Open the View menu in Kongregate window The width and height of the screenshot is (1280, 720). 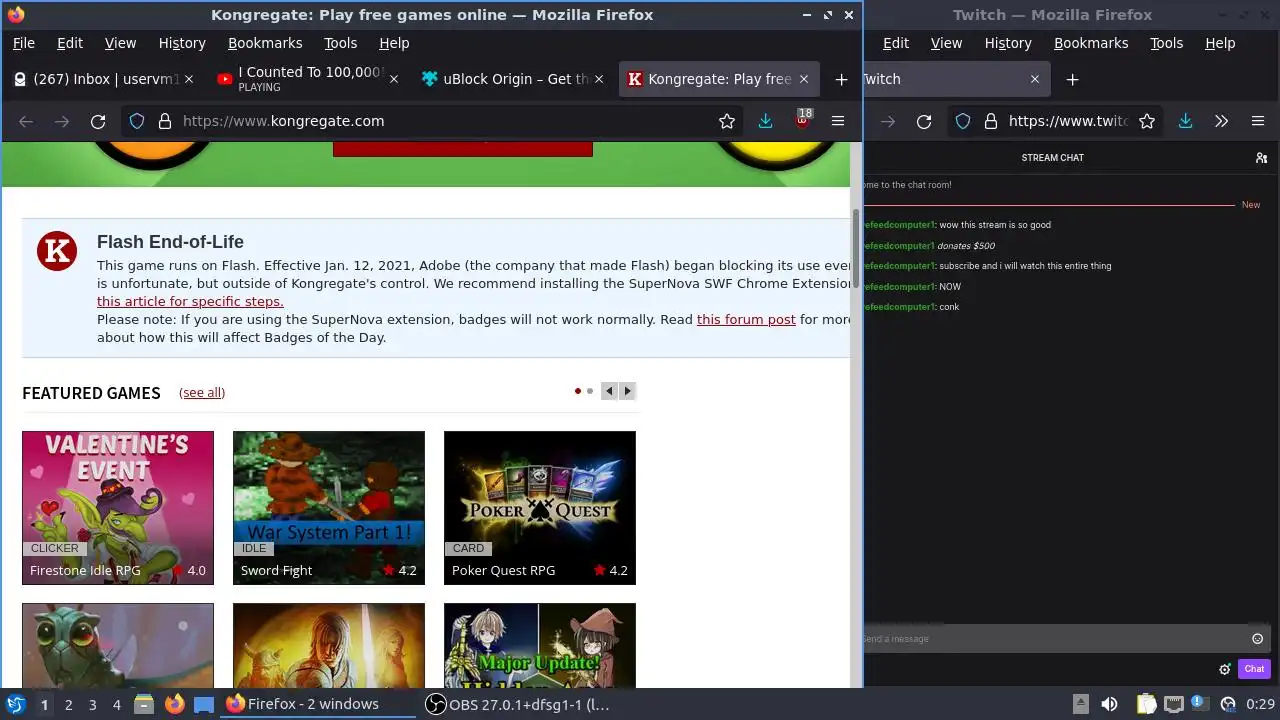[x=120, y=43]
